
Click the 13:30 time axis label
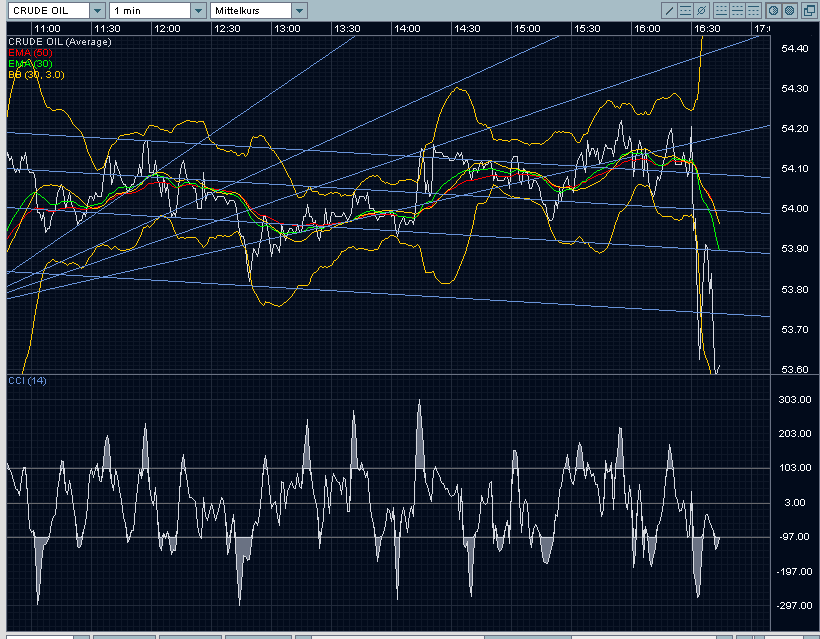[x=347, y=29]
